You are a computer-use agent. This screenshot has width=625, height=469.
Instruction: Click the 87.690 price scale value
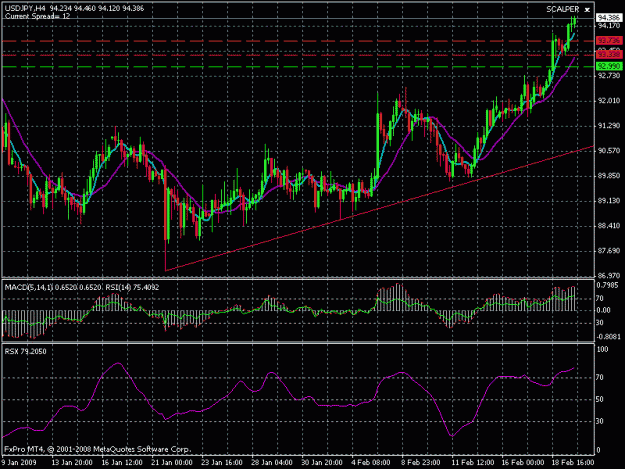pos(609,251)
